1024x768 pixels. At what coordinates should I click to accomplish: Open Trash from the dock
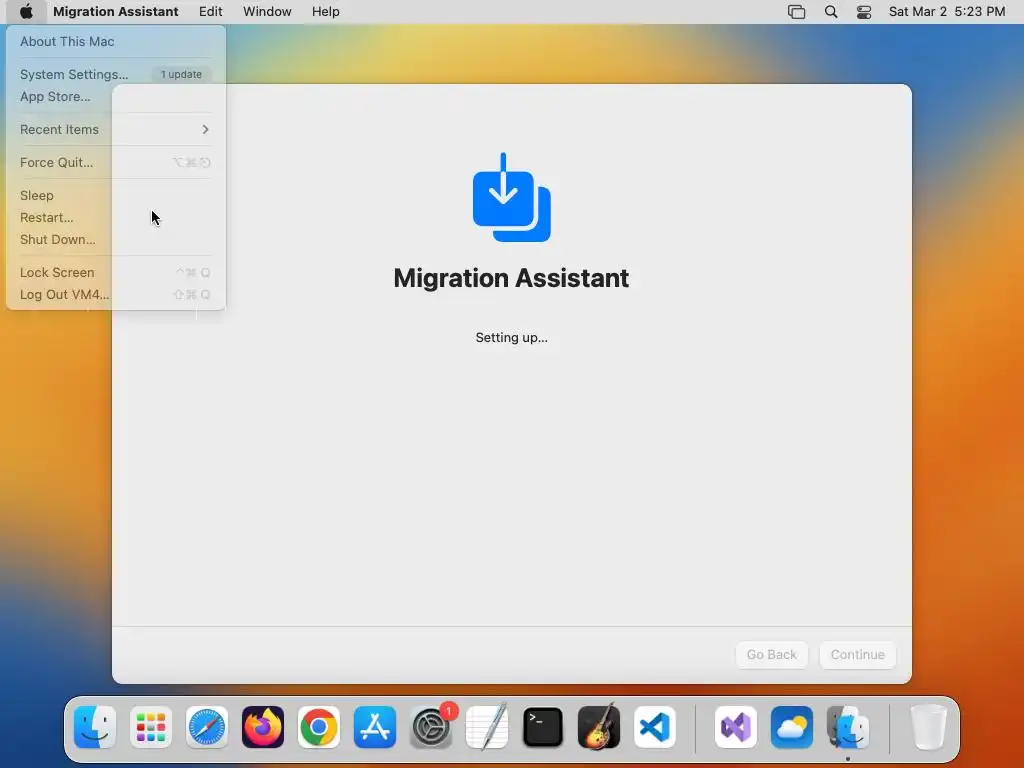click(928, 727)
